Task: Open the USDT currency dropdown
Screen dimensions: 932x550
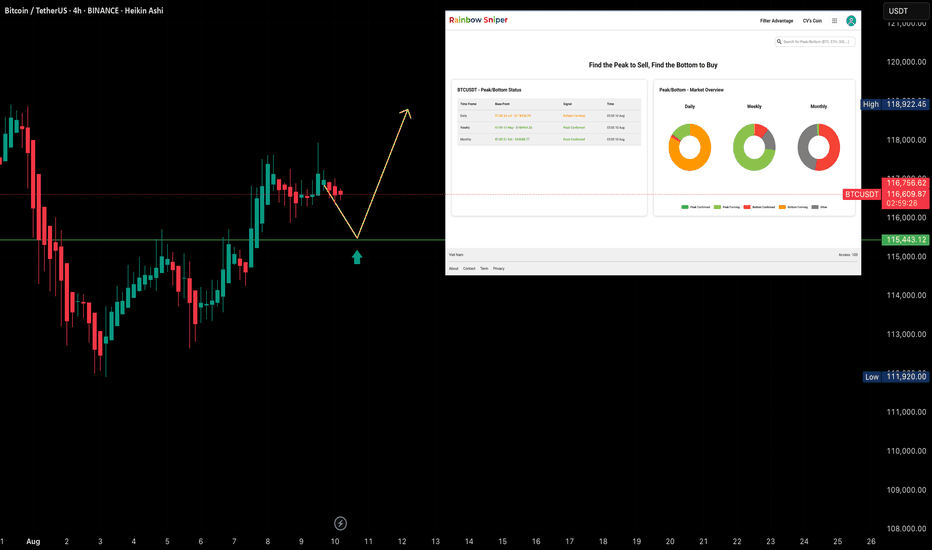Action: click(906, 11)
